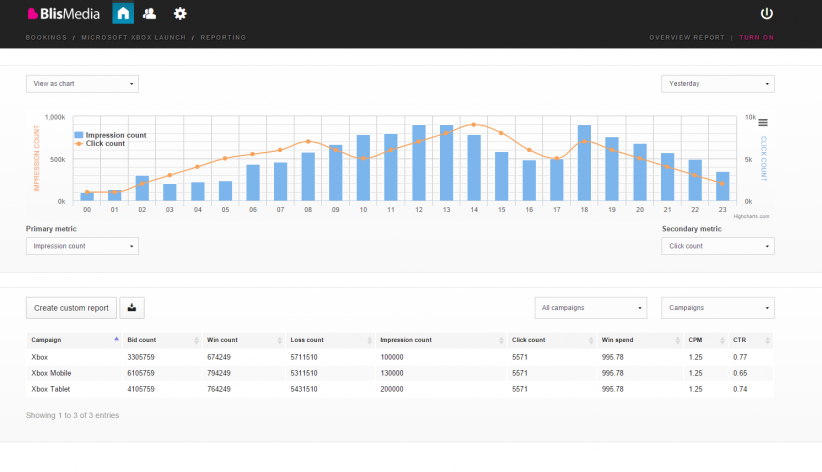This screenshot has height=472, width=822.
Task: Click the BlisMedia logo
Action: (x=63, y=14)
